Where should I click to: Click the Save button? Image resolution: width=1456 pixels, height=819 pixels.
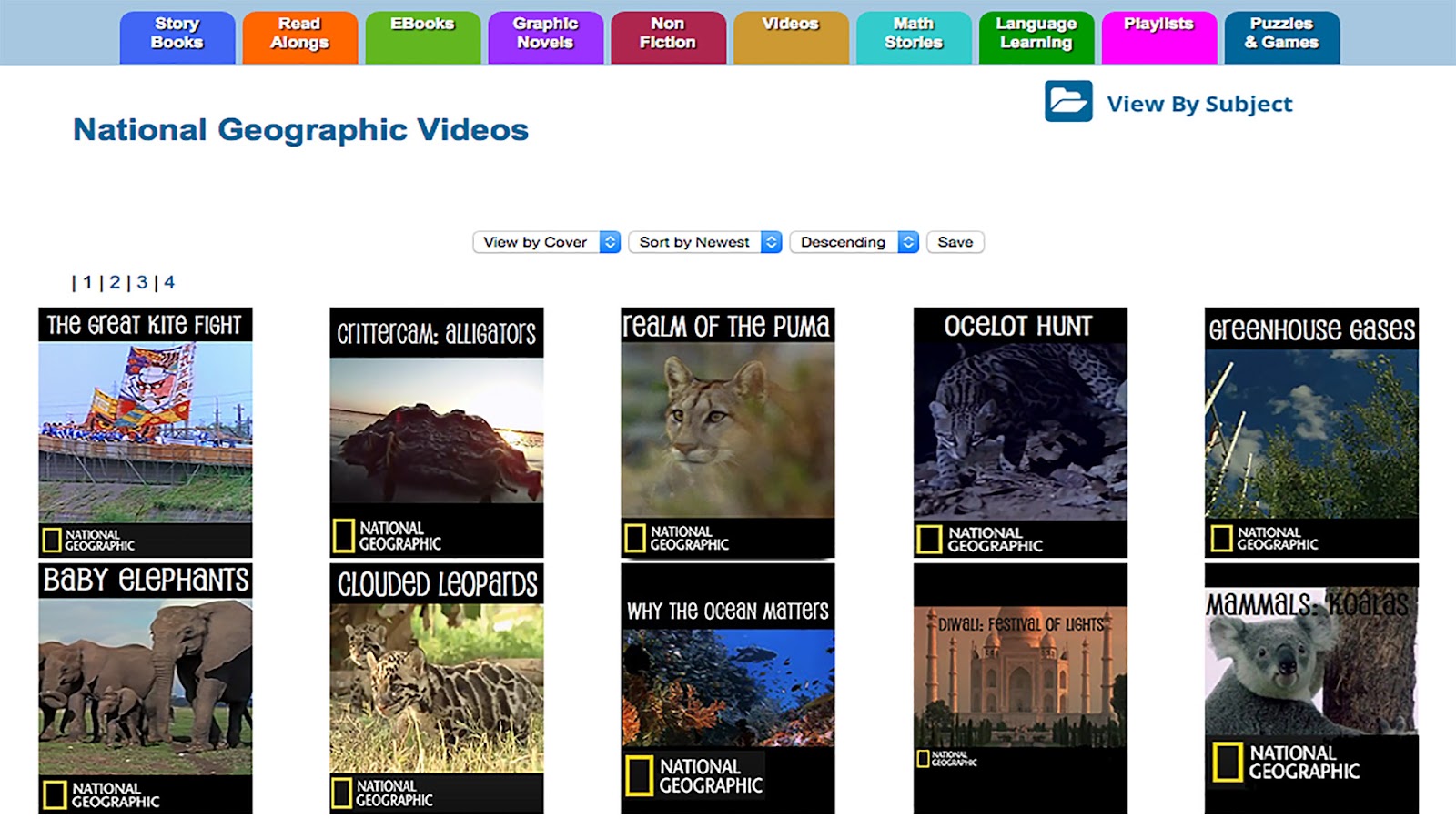(955, 242)
